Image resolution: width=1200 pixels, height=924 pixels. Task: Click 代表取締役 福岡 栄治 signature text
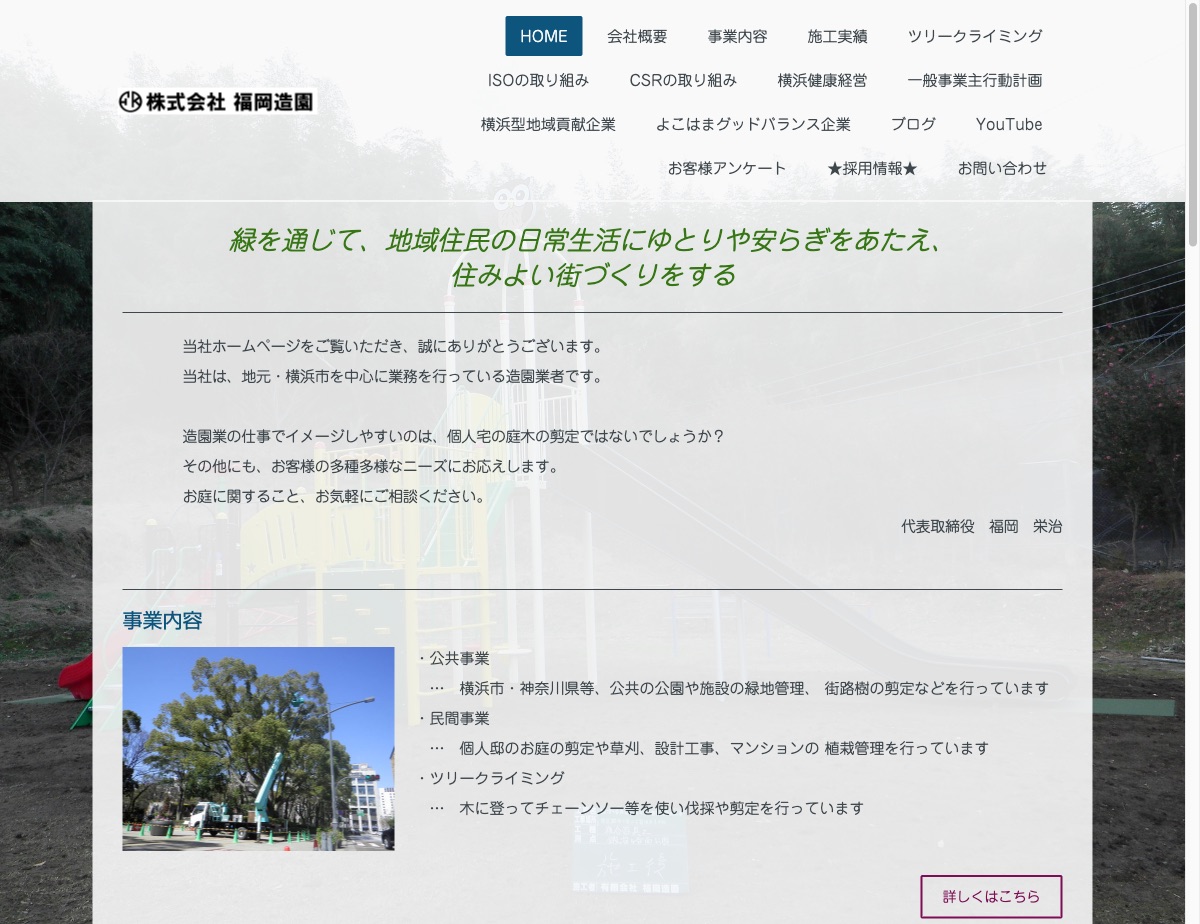[982, 526]
